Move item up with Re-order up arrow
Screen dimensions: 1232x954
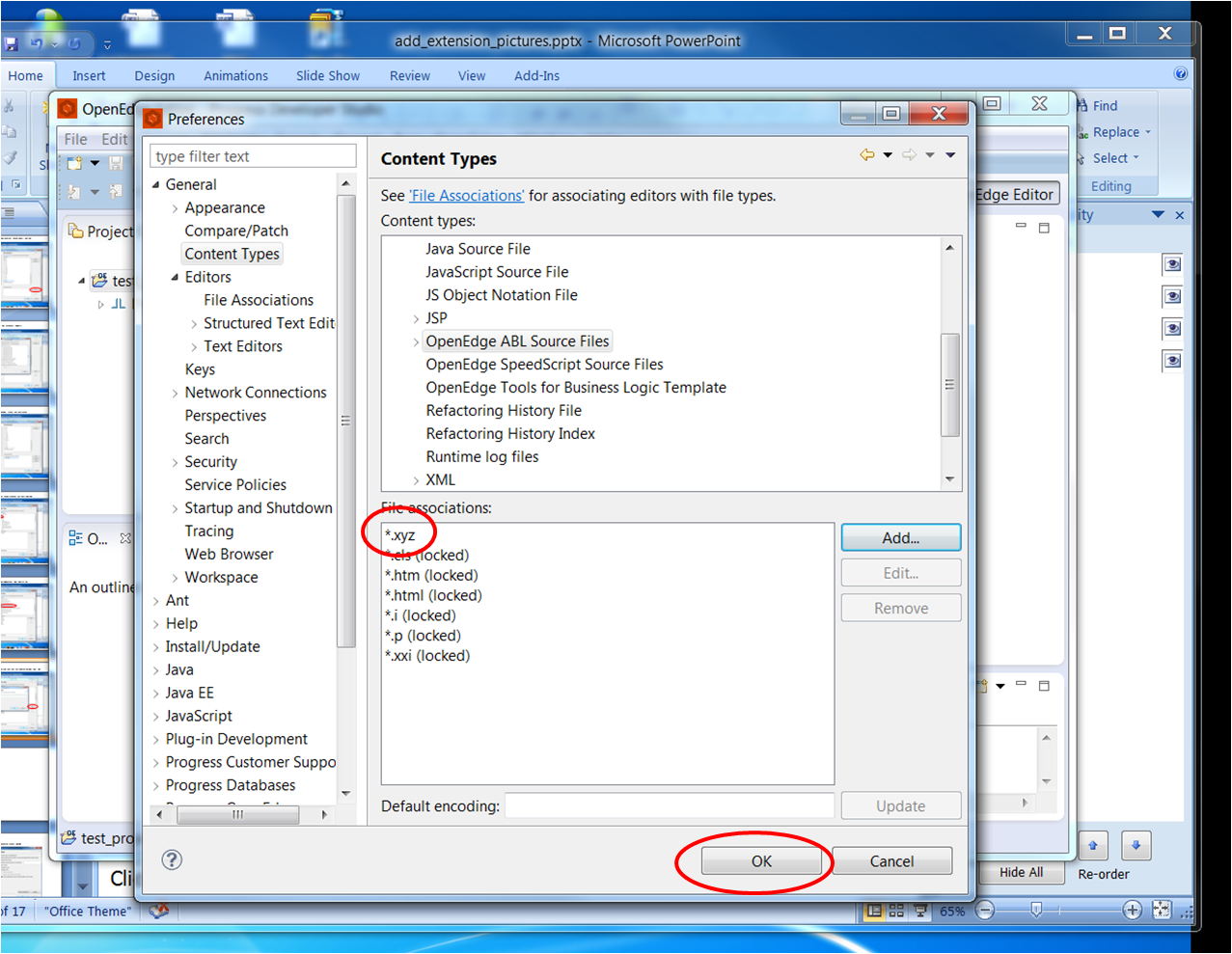tap(1093, 846)
